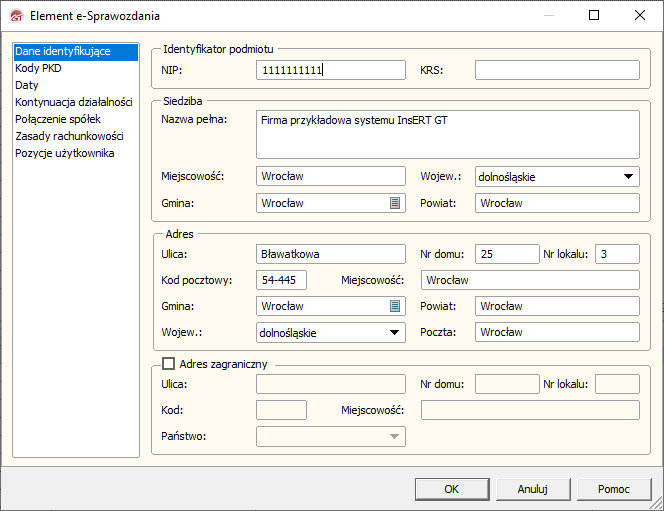Screen dimensions: 664x511
Task: Expand the Wojew. dropdown in Siedziba section
Action: [628, 177]
